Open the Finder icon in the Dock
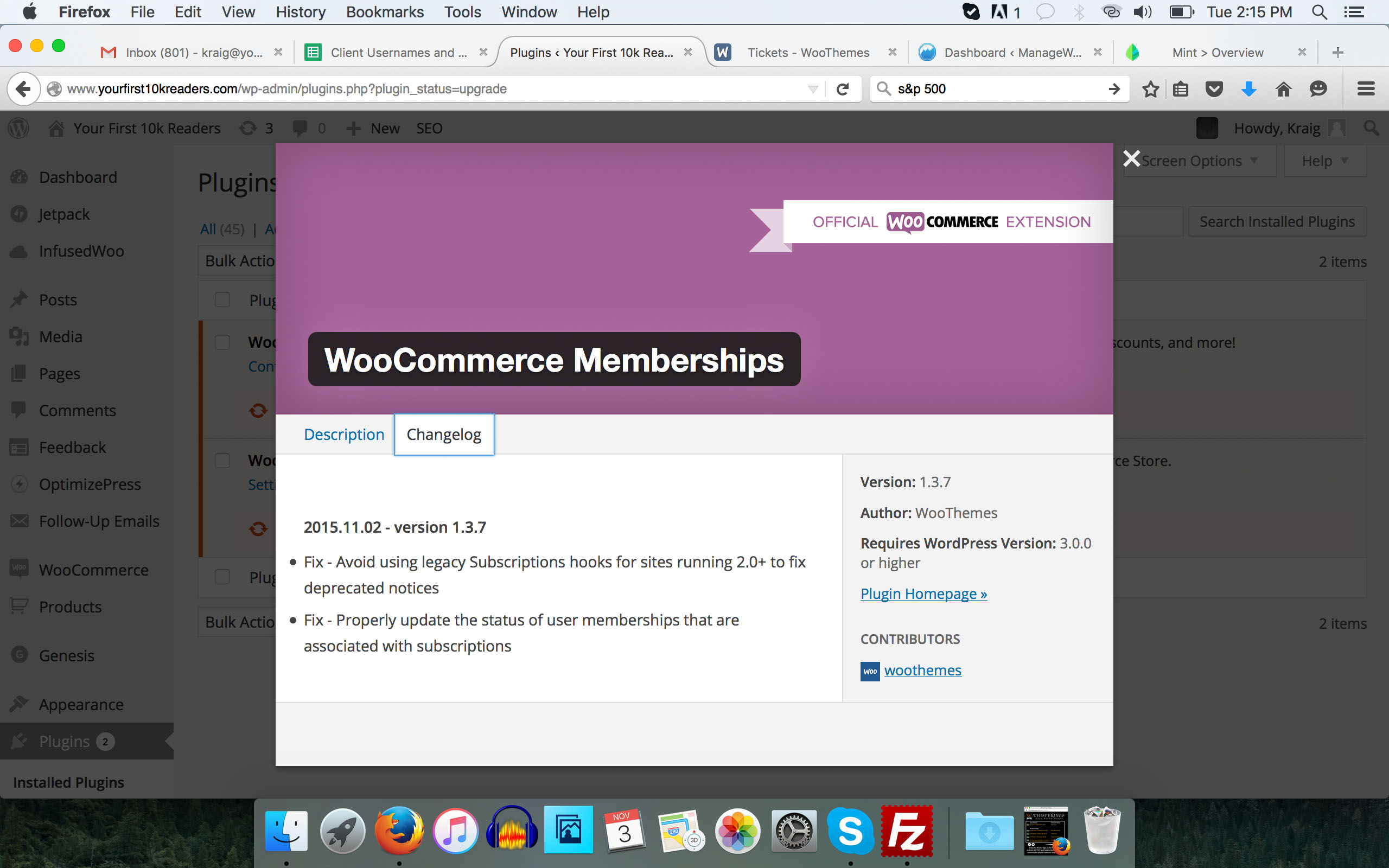The height and width of the screenshot is (868, 1389). click(x=286, y=830)
